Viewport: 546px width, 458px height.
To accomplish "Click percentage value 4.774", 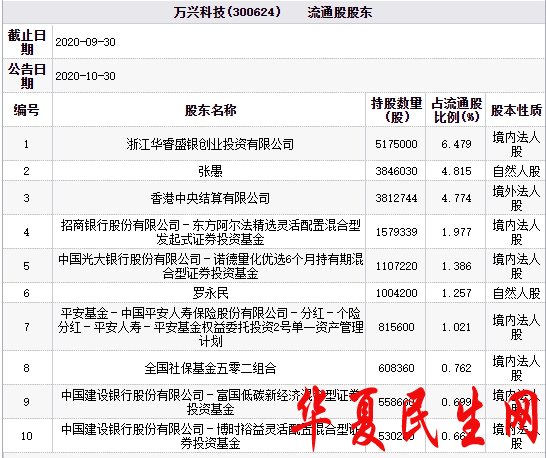I will 457,198.
